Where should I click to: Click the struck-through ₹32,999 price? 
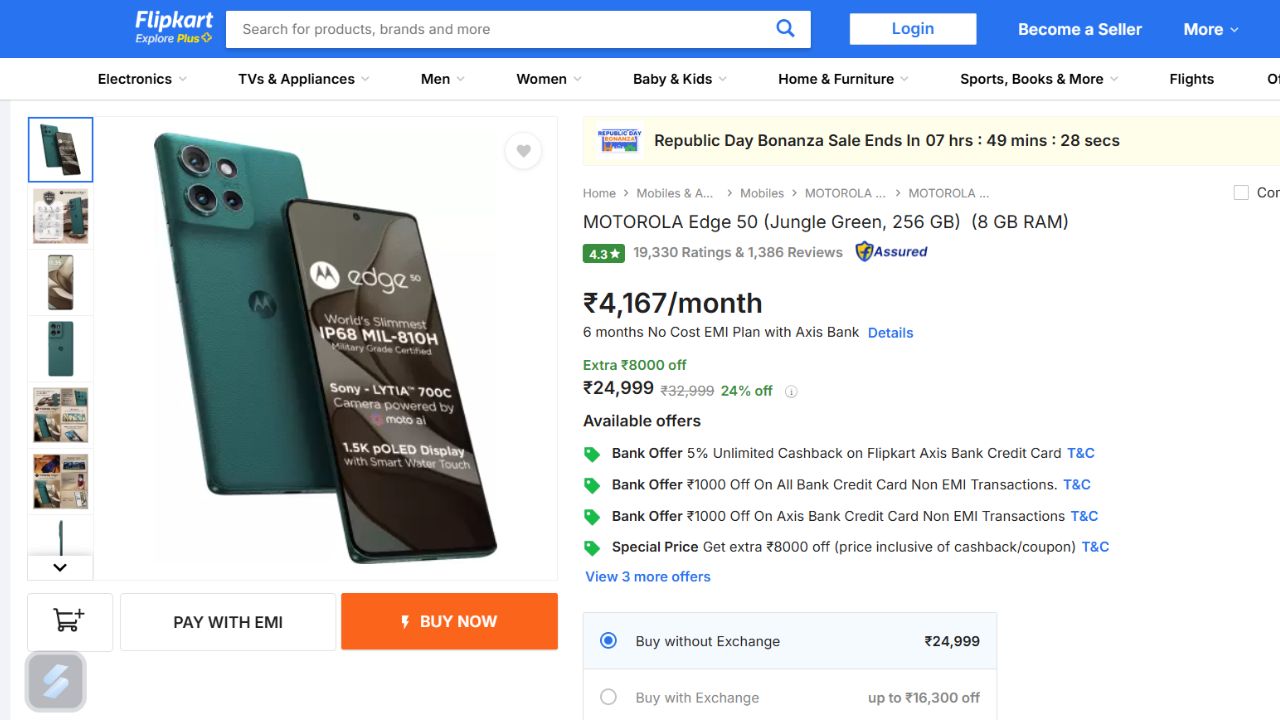(x=688, y=391)
